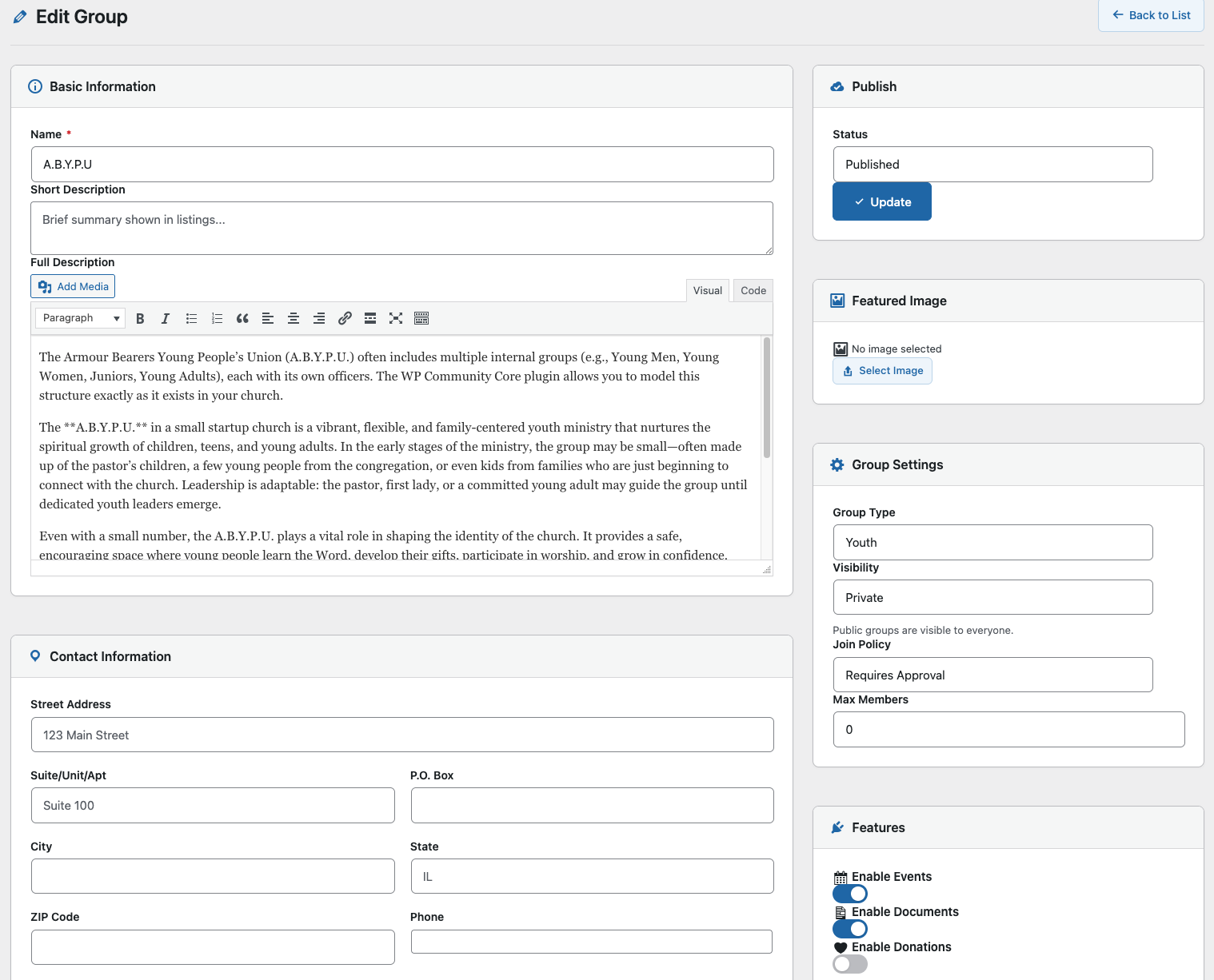This screenshot has height=980, width=1214.
Task: Go Back to List
Action: (1151, 15)
